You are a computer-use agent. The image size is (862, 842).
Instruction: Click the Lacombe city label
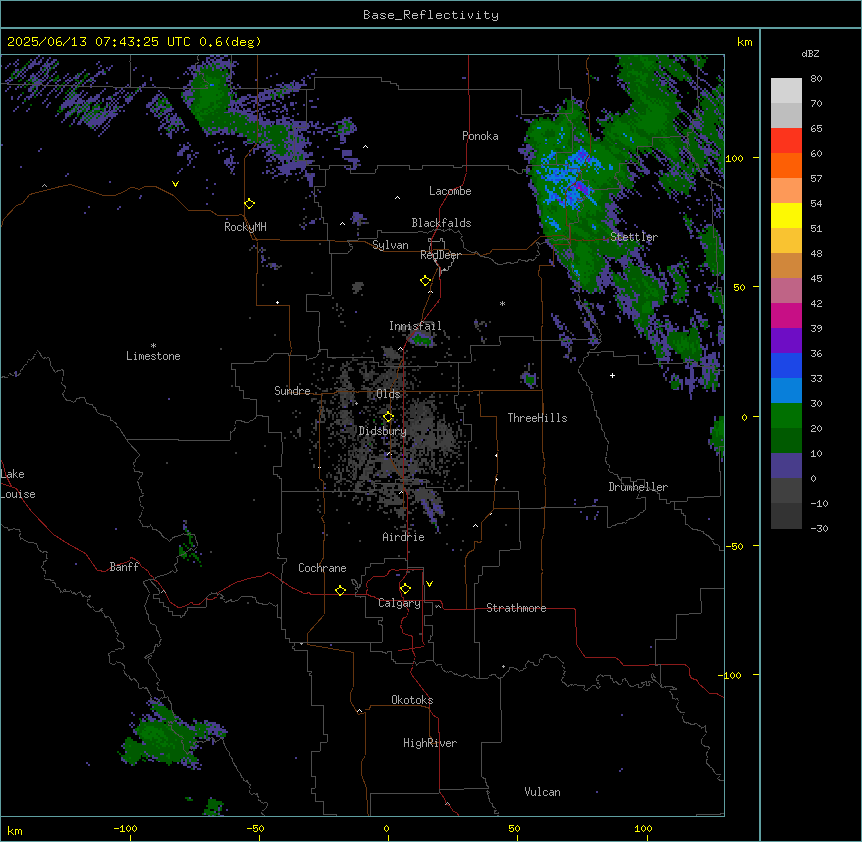450,191
